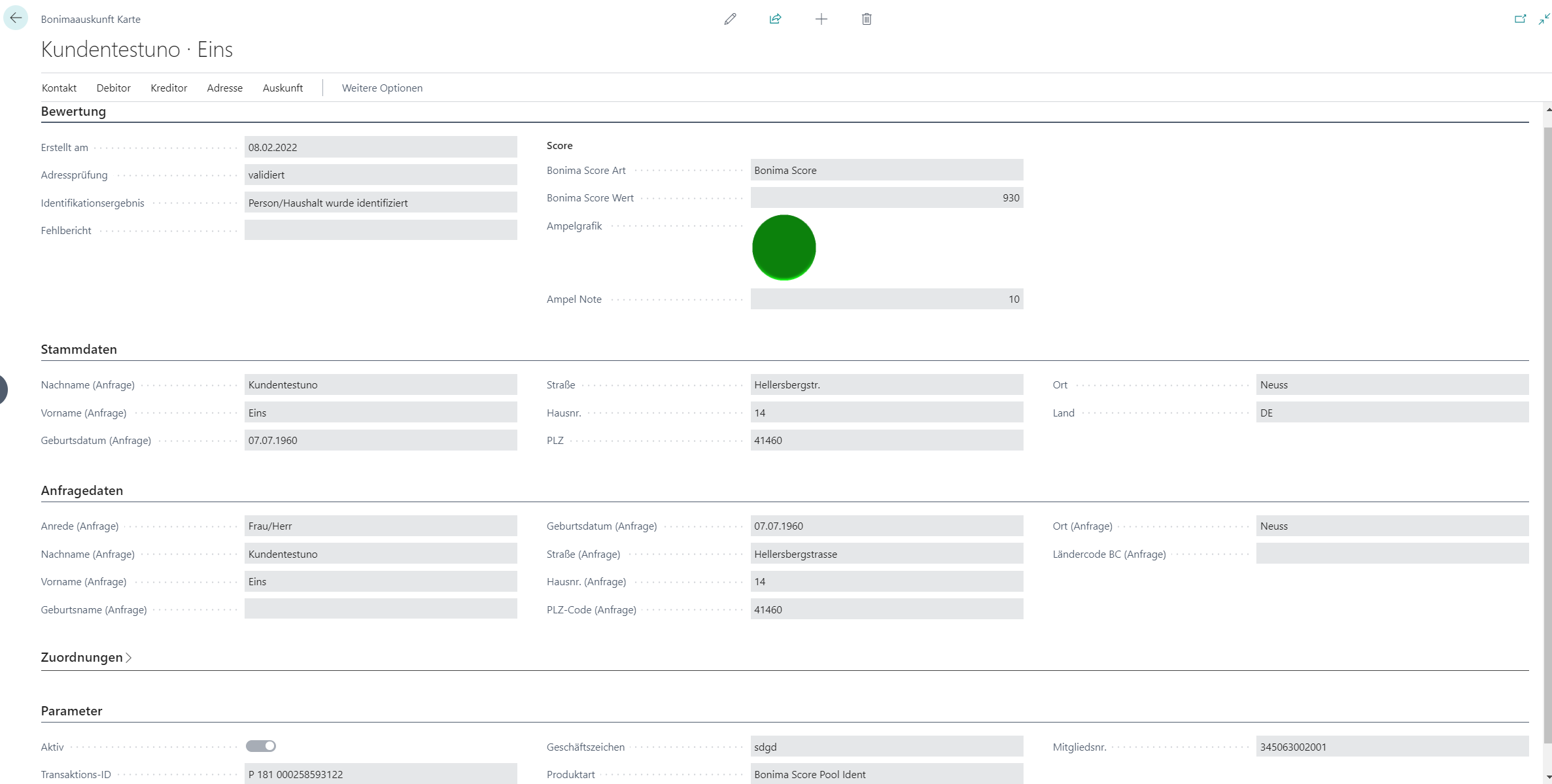
Task: Click the green Ampelgrafik circle
Action: point(784,248)
